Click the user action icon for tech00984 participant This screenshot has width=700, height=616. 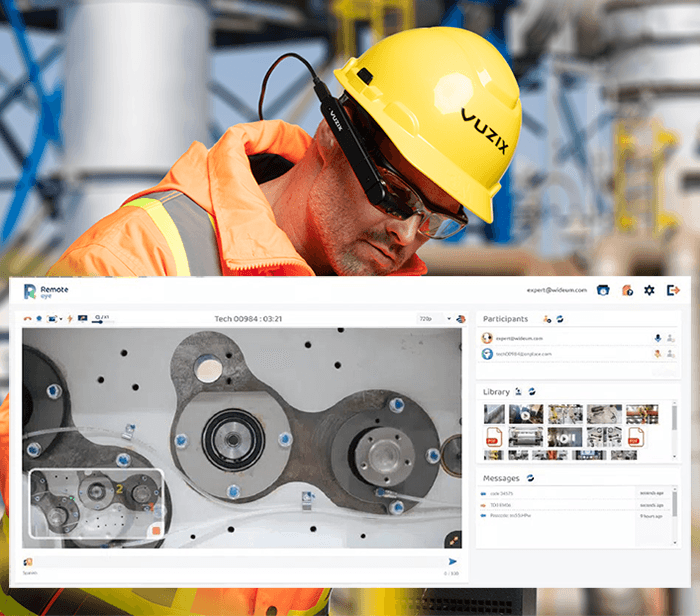click(x=671, y=354)
